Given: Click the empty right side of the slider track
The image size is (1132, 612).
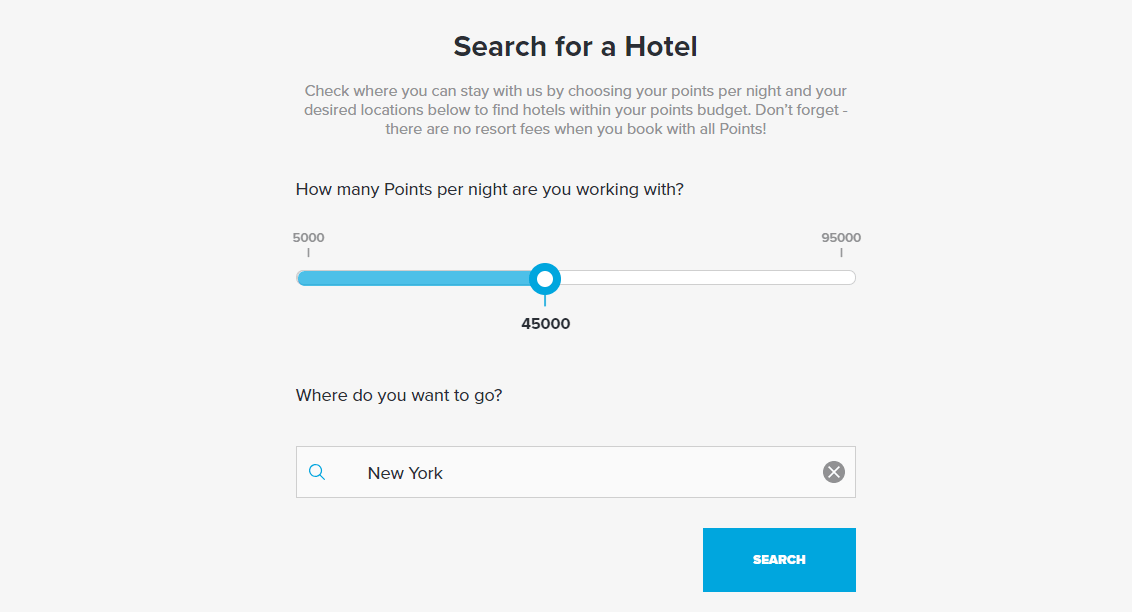Looking at the screenshot, I should coord(700,277).
